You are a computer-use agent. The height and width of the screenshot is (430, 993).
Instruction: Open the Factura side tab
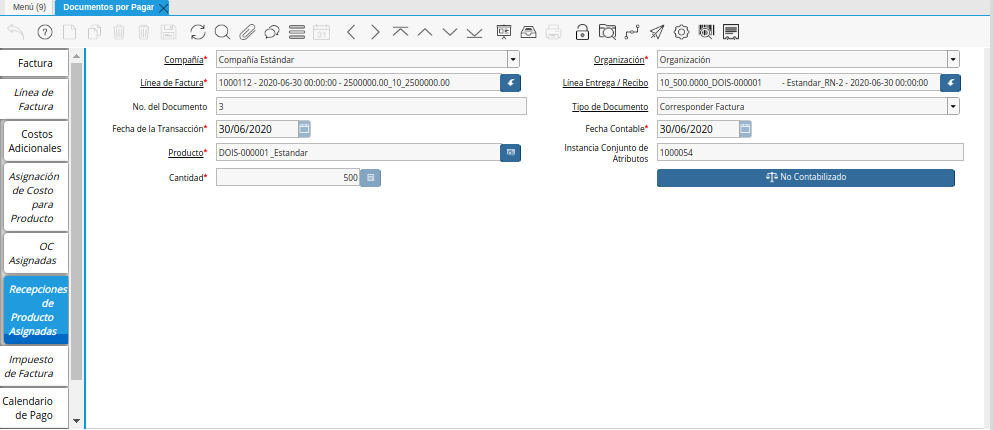[35, 63]
